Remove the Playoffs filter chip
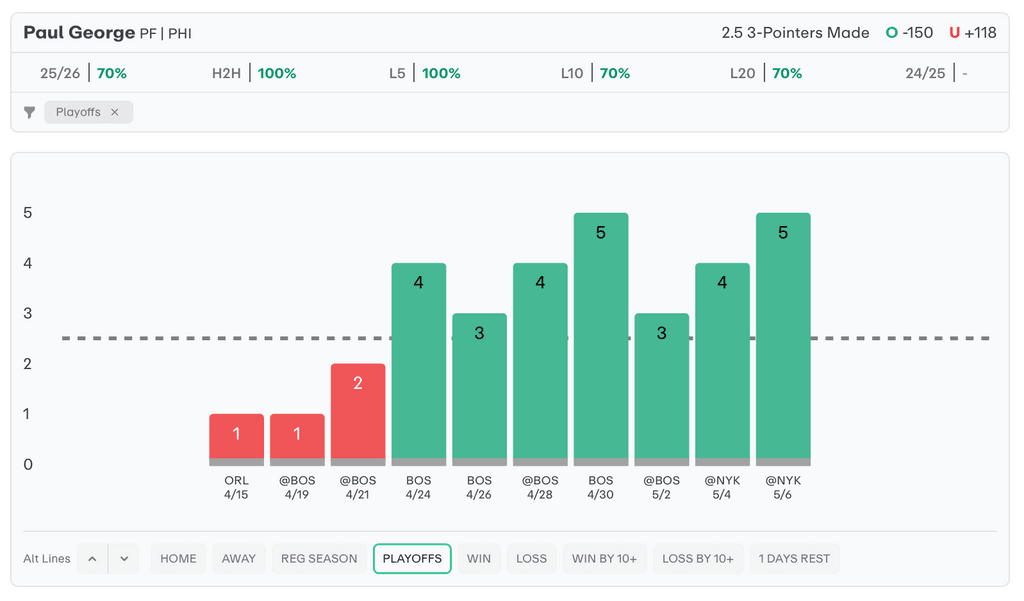 (x=115, y=112)
